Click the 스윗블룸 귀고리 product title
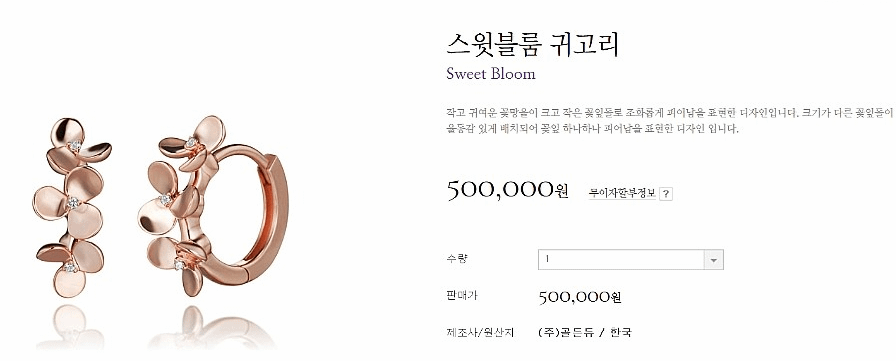 tap(533, 45)
